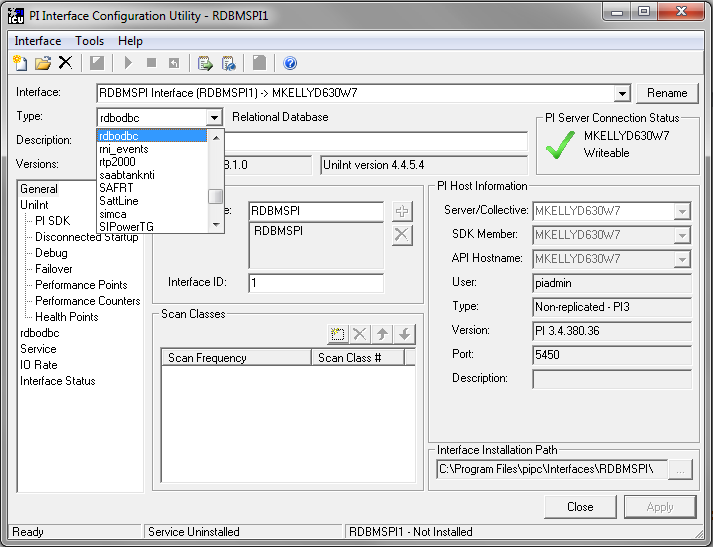
Task: Select rdbodbc in type list
Action: (152, 135)
